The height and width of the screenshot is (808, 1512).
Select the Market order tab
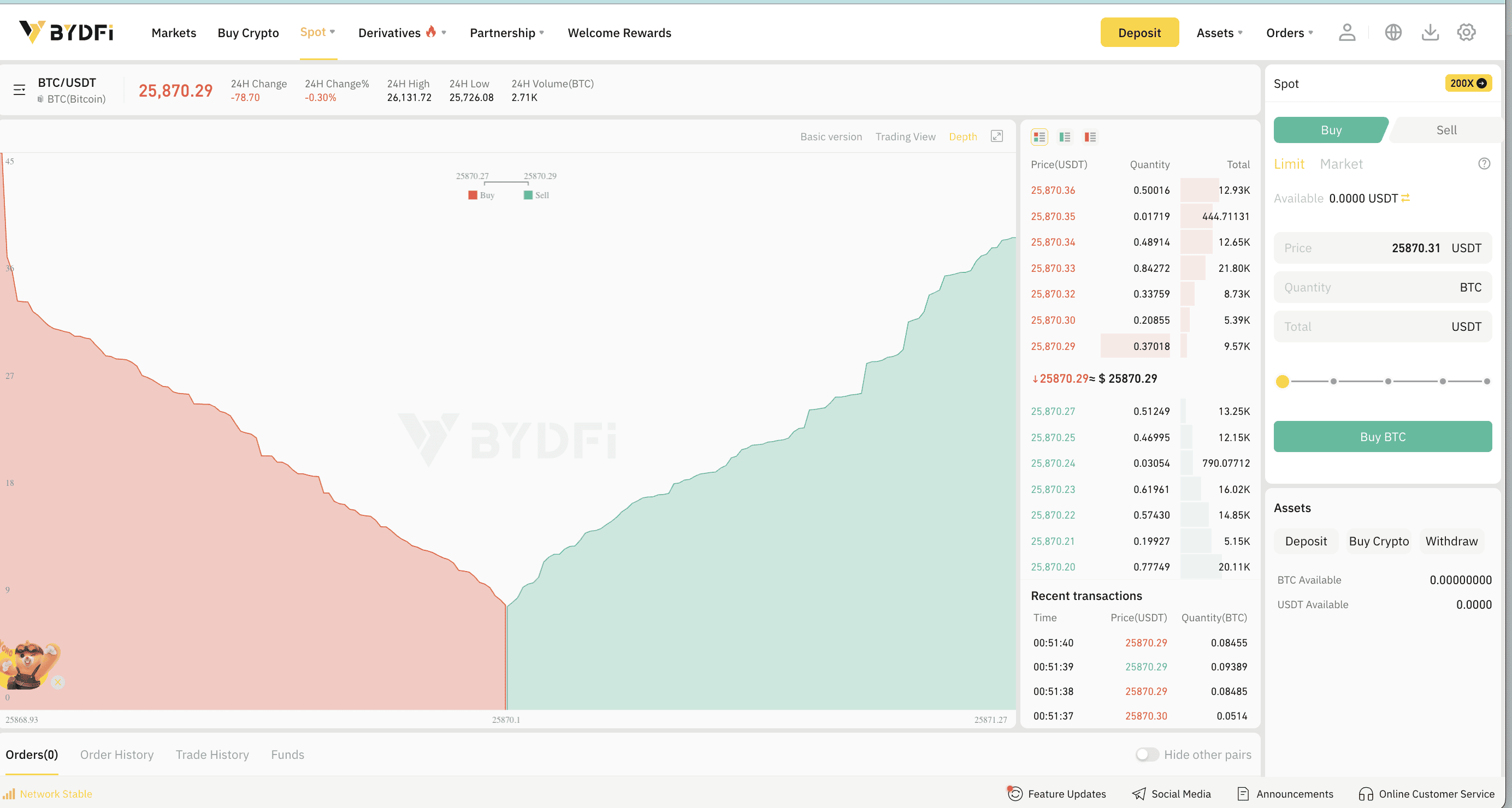click(1340, 164)
